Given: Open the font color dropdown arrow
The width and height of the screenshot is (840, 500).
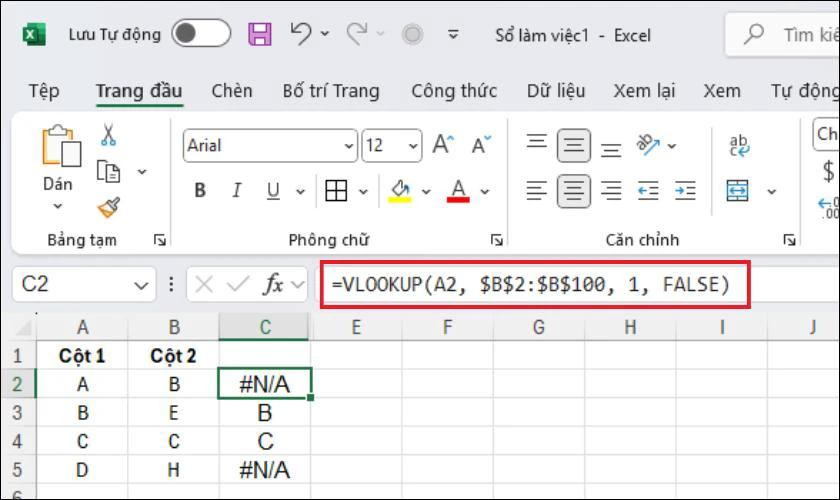Looking at the screenshot, I should (485, 191).
